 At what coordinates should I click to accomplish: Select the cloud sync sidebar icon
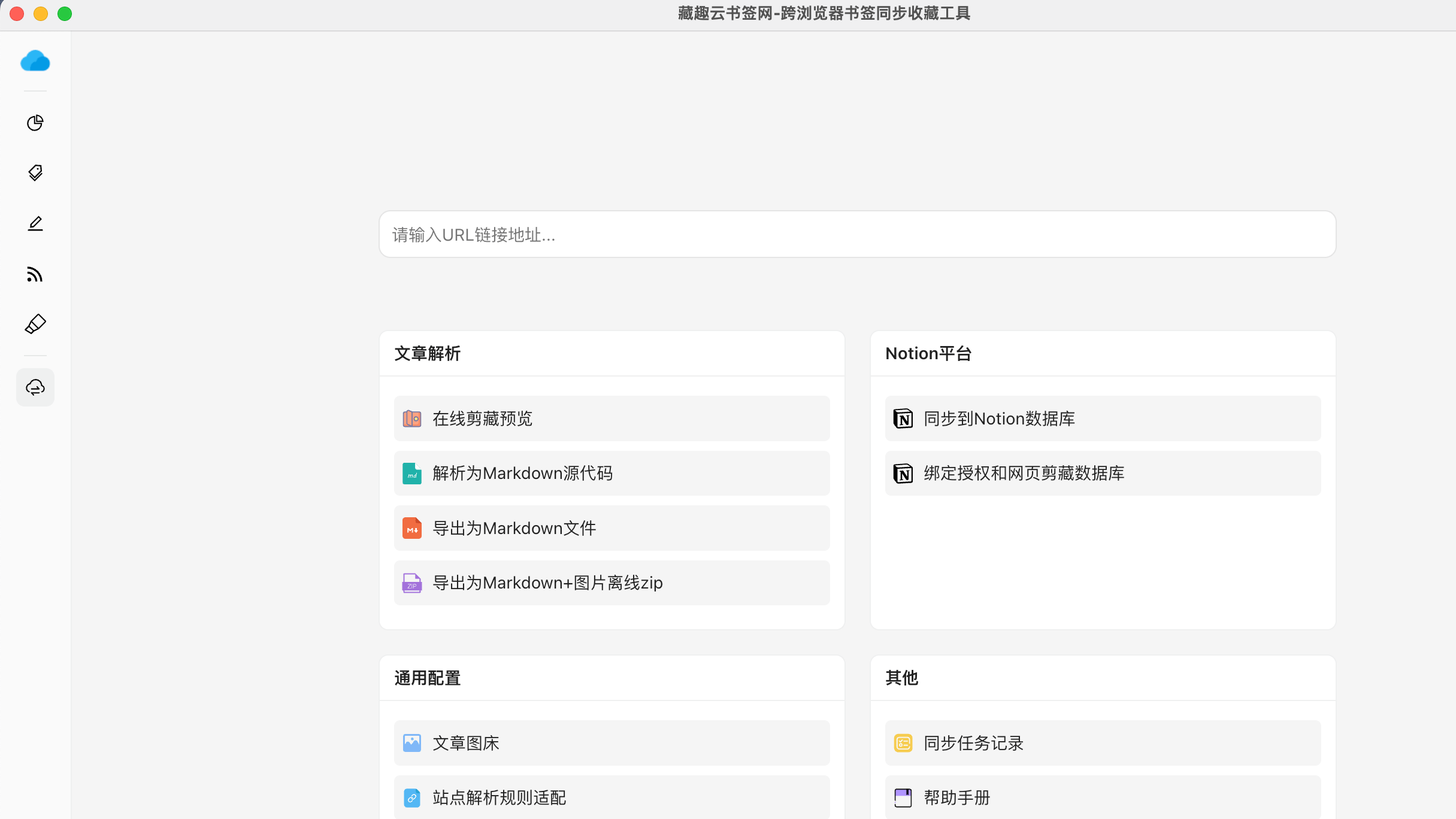tap(35, 387)
